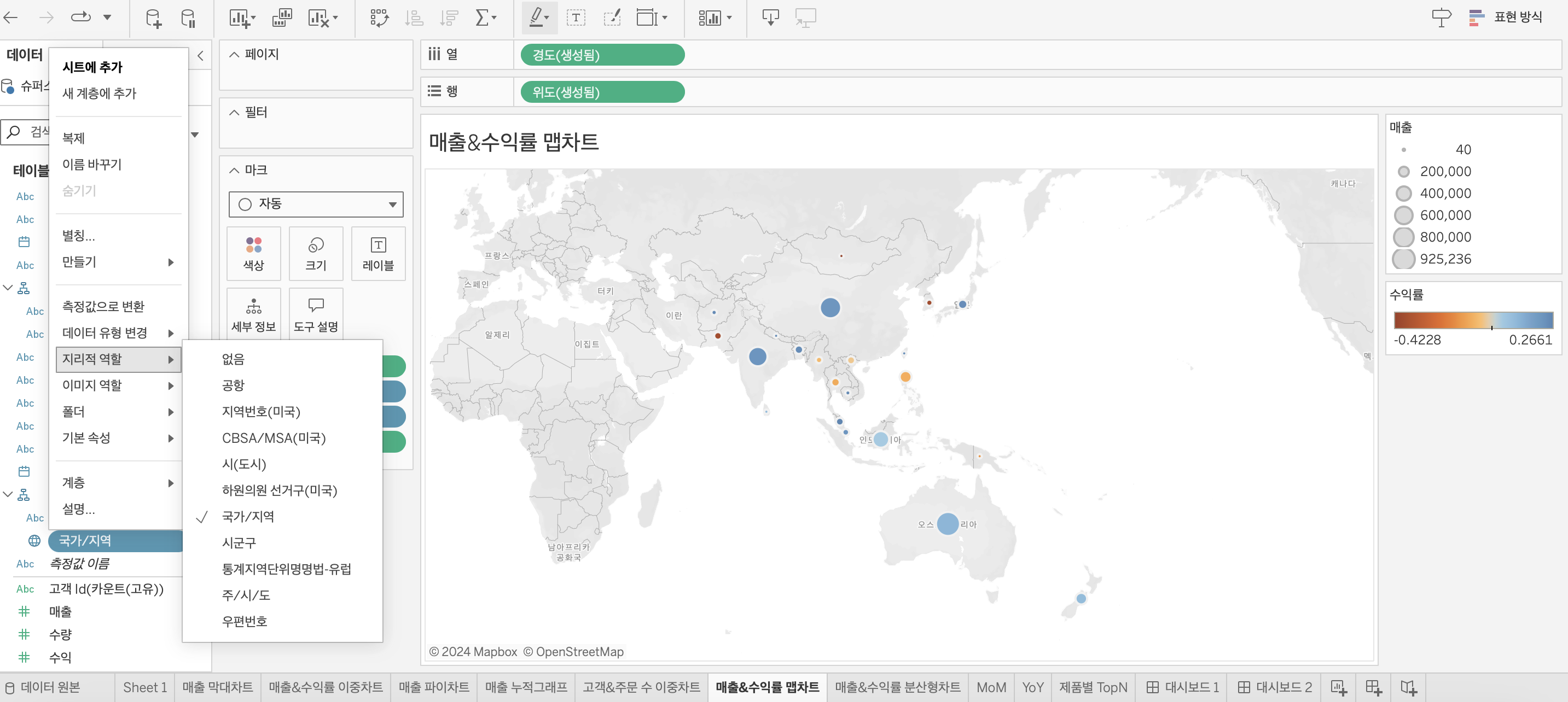The image size is (1568, 702).
Task: Open the 표현 방식 Show Me panel
Action: [x=1507, y=17]
